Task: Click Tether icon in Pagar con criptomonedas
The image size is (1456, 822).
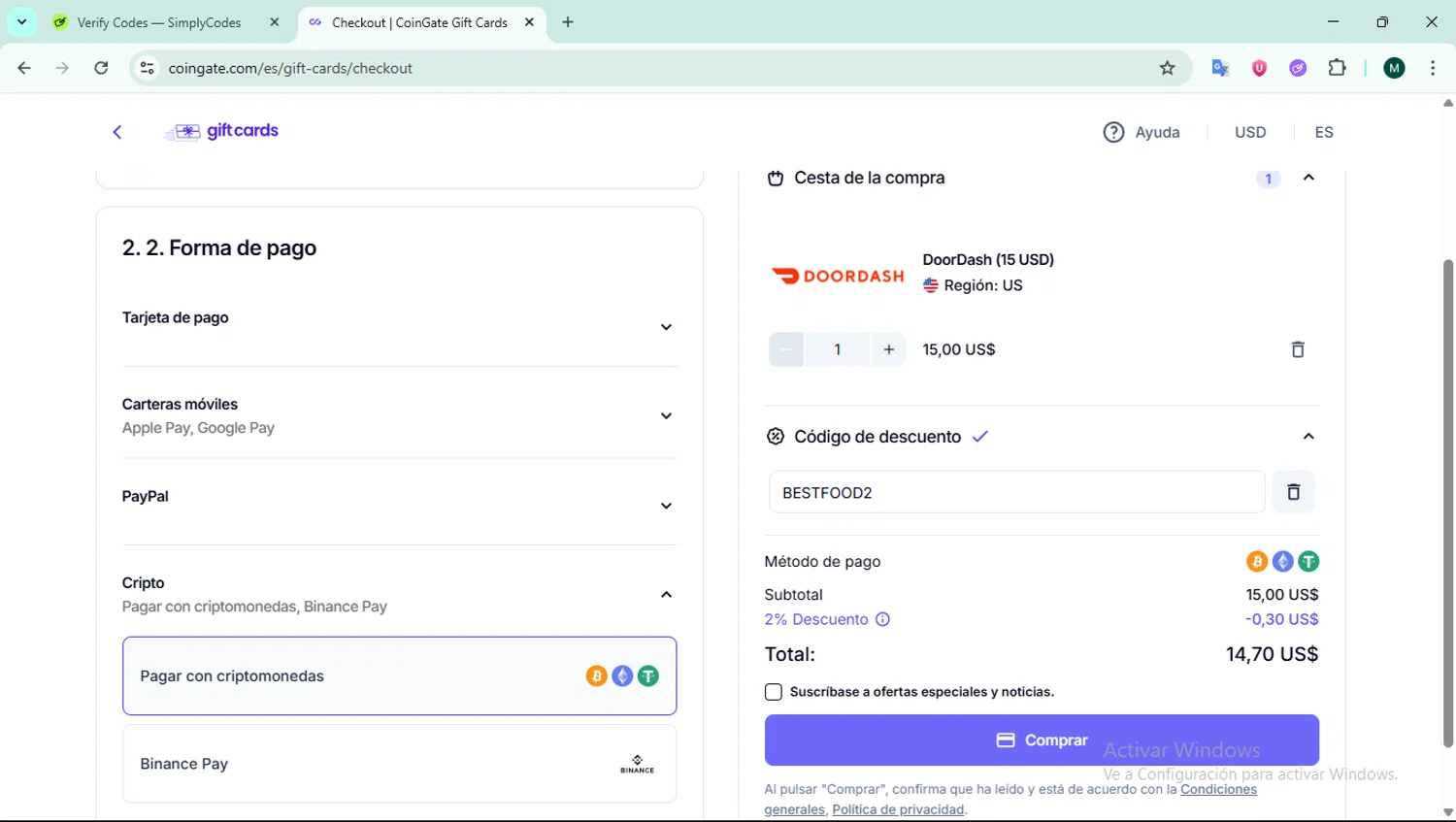Action: click(648, 675)
